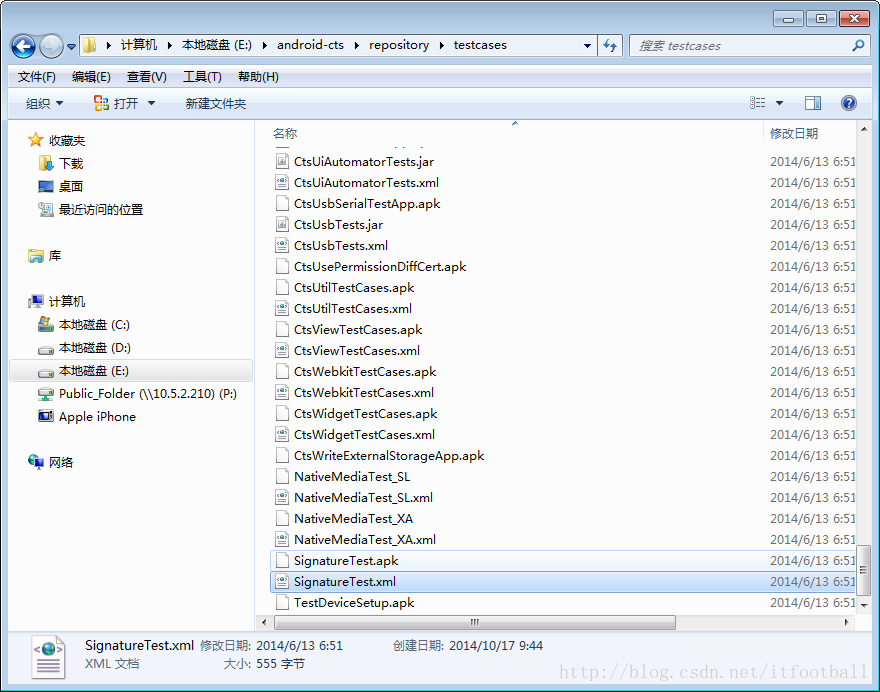Open the 编辑(E) menu
This screenshot has width=880, height=692.
click(91, 77)
